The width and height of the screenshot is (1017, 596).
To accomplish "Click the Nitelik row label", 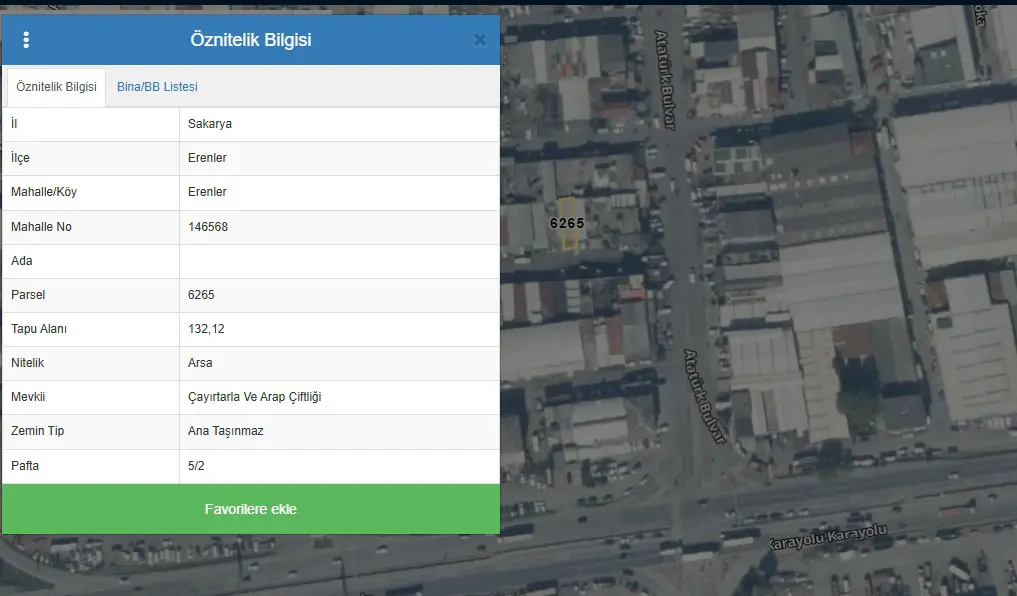I will click(27, 363).
